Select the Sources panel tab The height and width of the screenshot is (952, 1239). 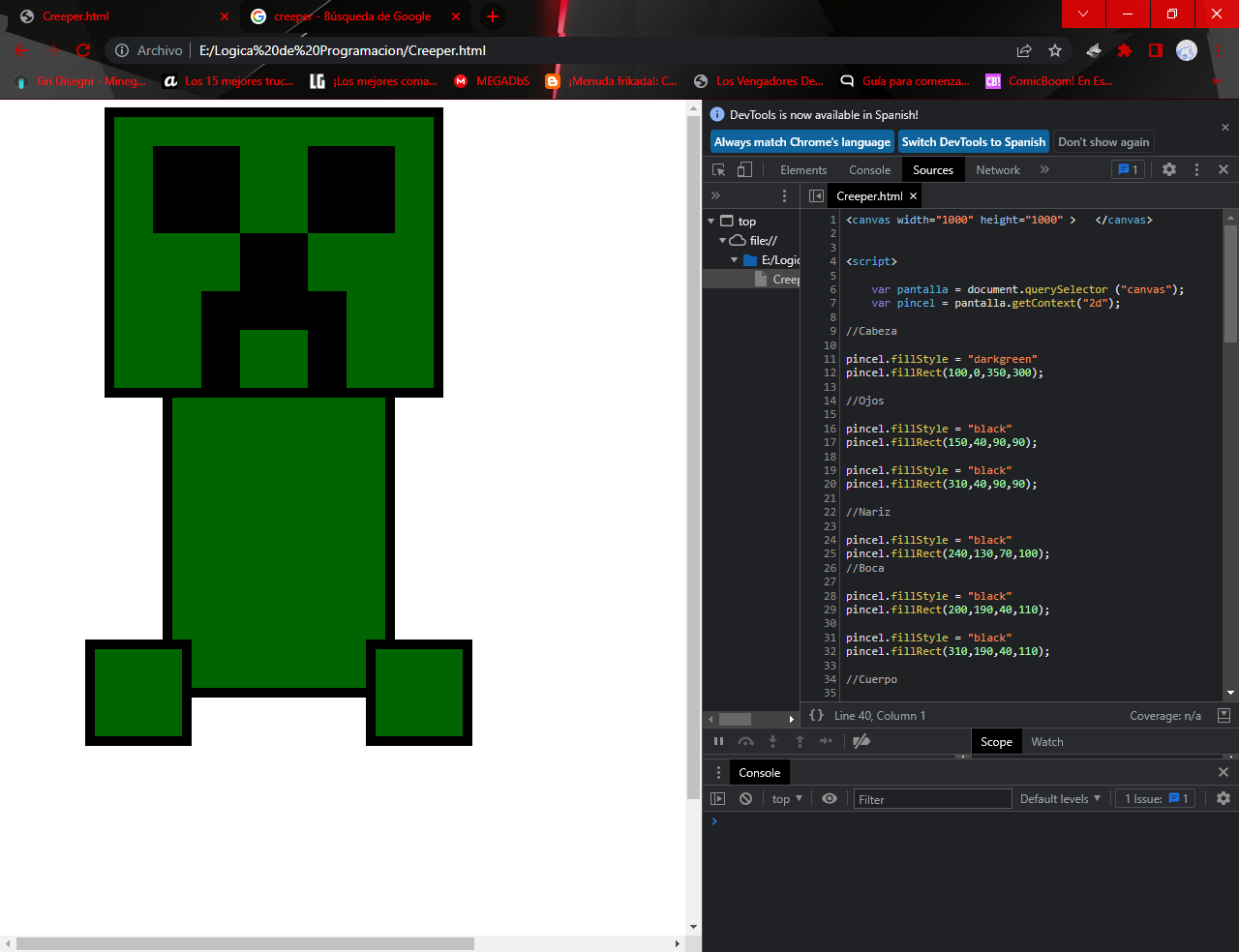[x=933, y=169]
